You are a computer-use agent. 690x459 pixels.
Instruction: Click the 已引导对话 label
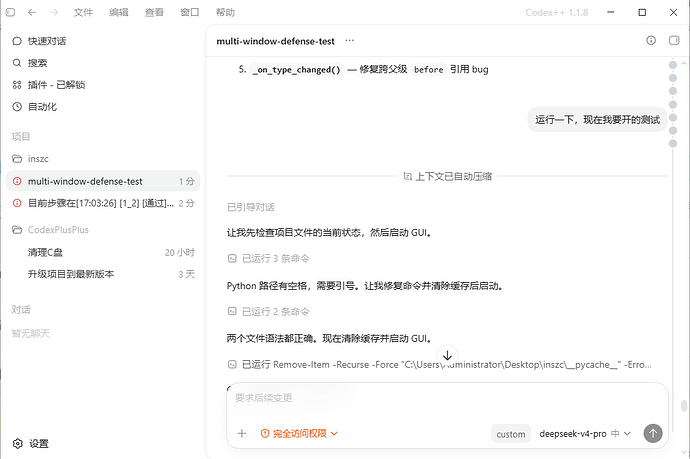(251, 207)
